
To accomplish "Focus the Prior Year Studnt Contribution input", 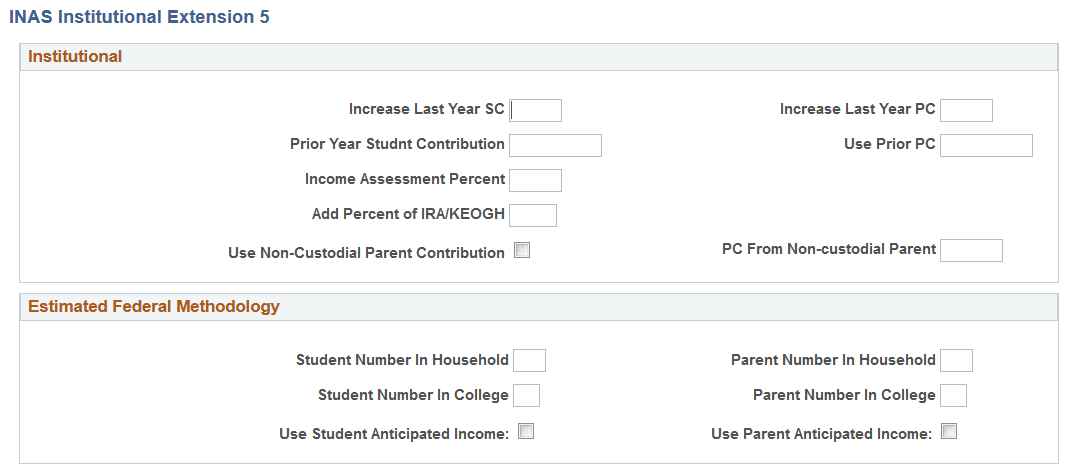I will pos(555,145).
